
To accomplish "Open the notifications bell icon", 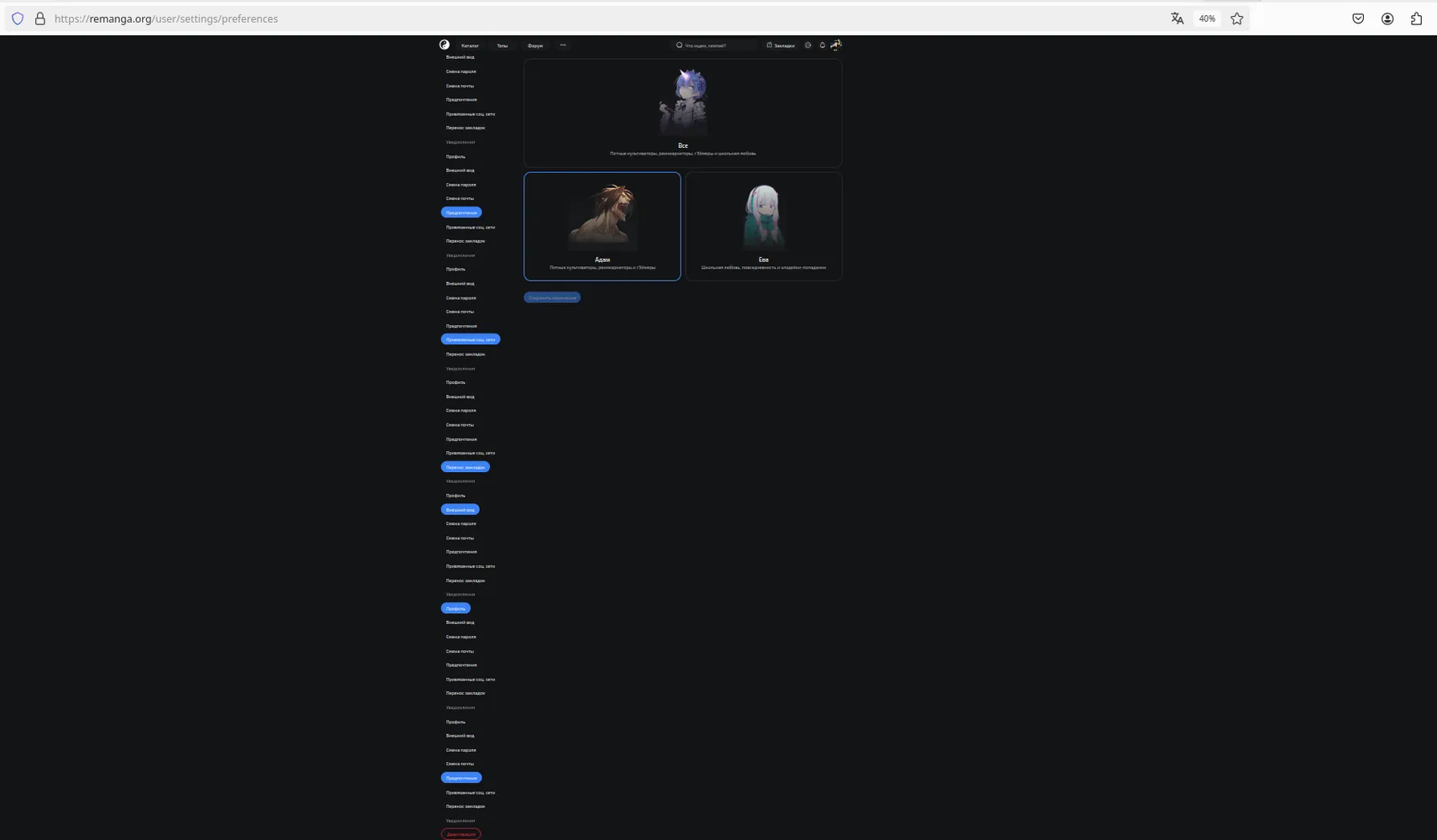I will click(x=822, y=45).
